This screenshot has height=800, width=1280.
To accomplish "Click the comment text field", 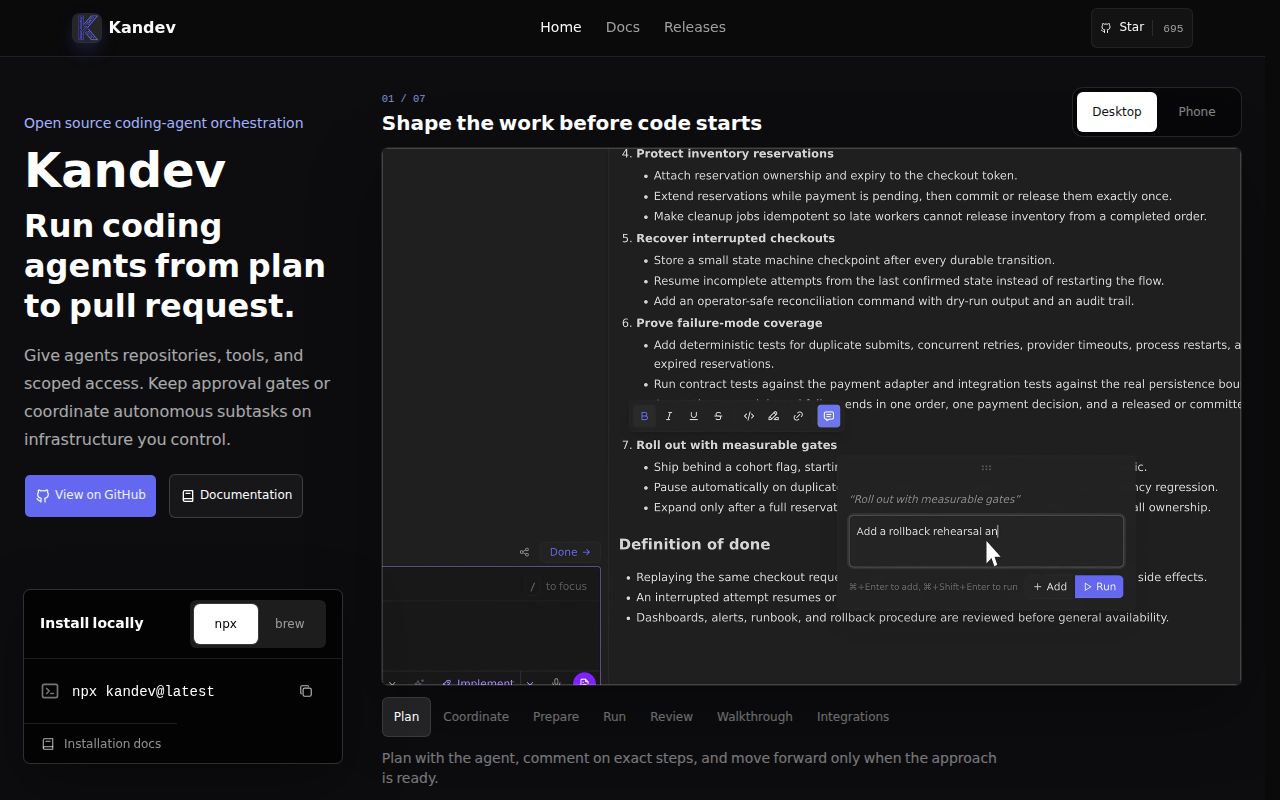I will pyautogui.click(x=986, y=541).
